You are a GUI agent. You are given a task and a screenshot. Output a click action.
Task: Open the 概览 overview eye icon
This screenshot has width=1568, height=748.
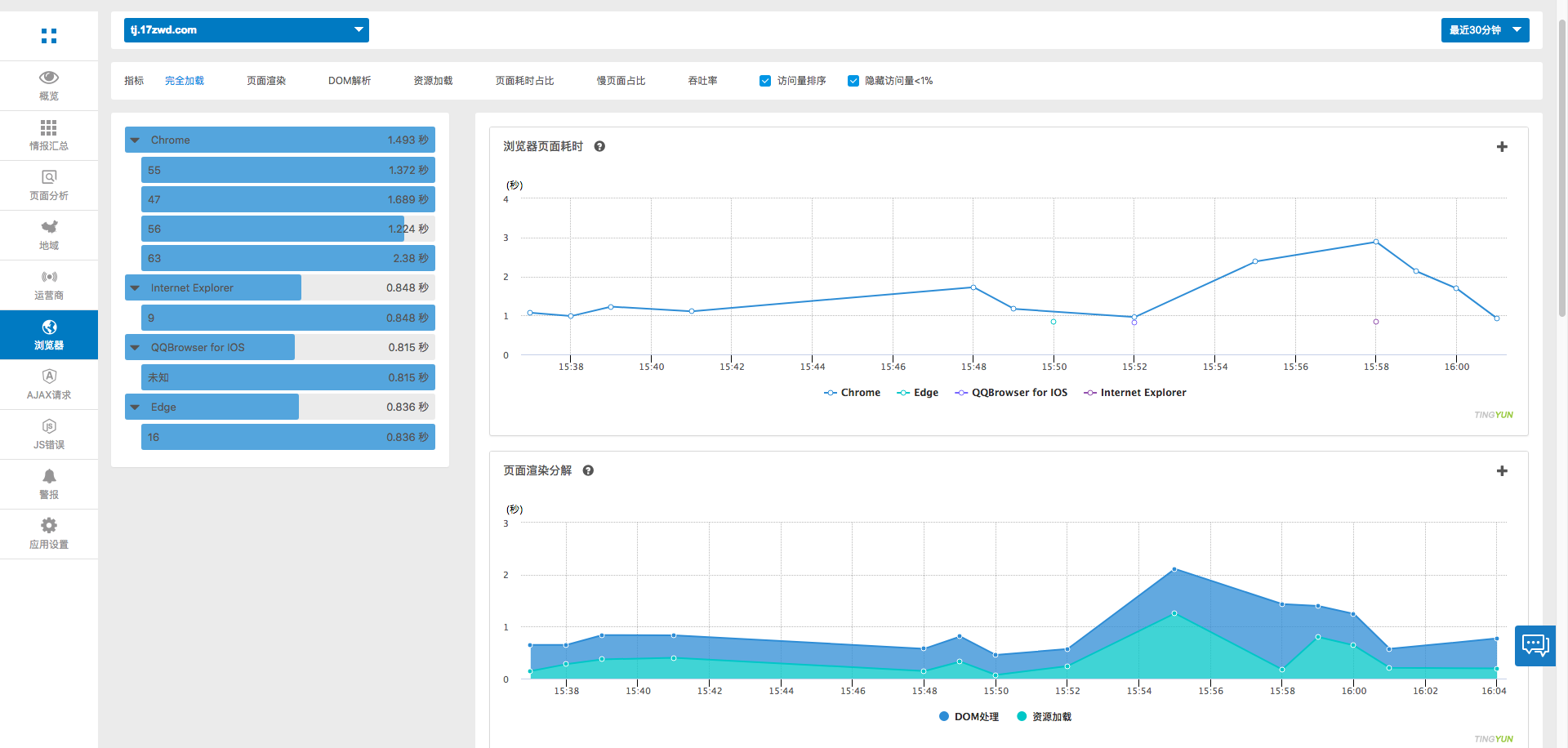[x=49, y=78]
